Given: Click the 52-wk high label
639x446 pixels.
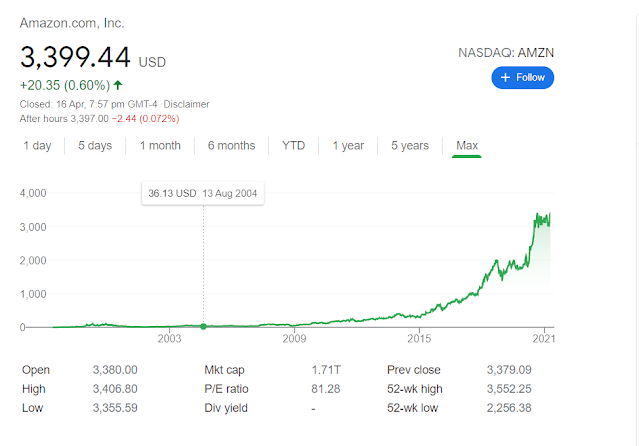Looking at the screenshot, I should pos(414,389).
